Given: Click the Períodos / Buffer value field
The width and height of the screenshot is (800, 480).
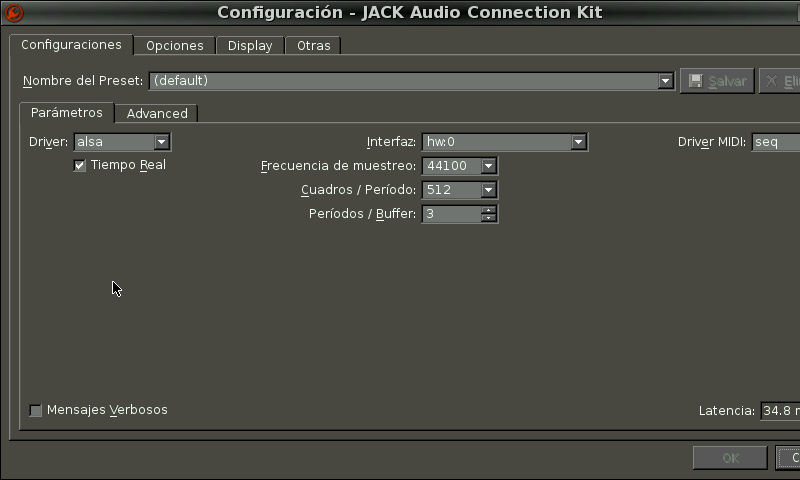Looking at the screenshot, I should click(x=452, y=214).
